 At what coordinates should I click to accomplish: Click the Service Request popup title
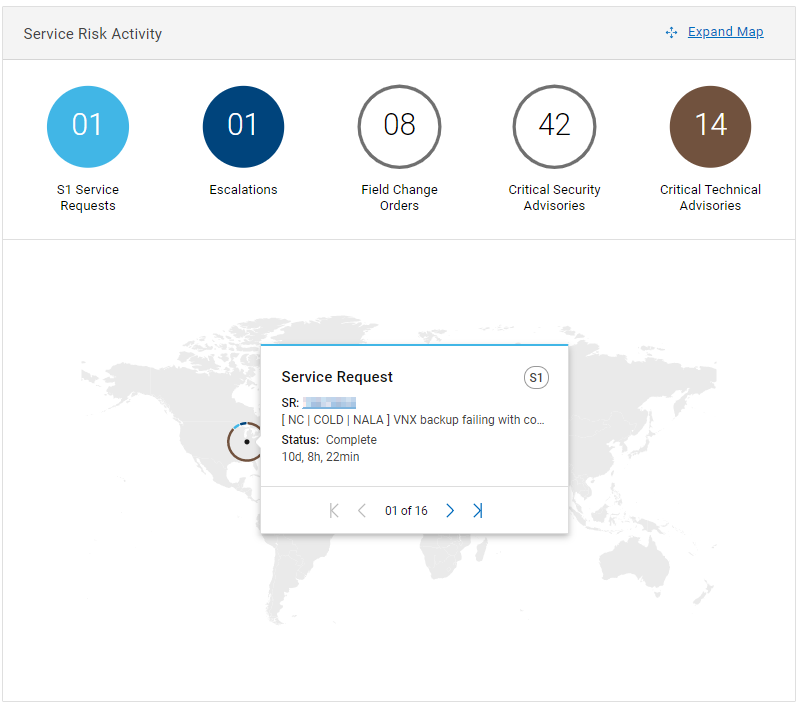[337, 377]
